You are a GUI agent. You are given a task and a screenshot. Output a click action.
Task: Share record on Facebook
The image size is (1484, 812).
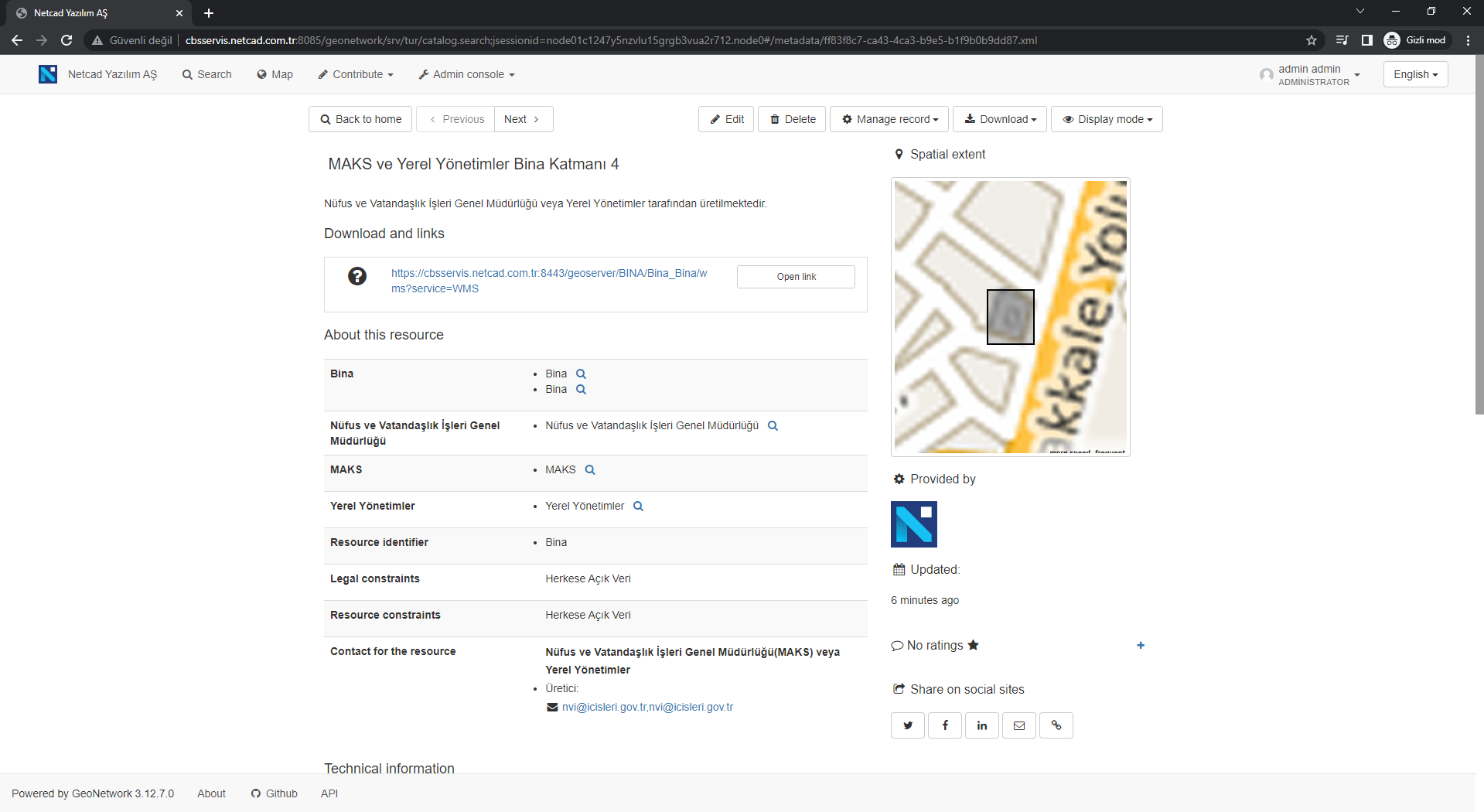click(945, 725)
